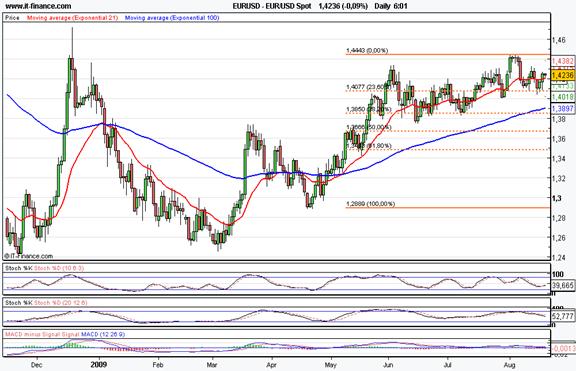The image size is (576, 371).
Task: Click the 1,34 price axis label
Action: pos(559,159)
